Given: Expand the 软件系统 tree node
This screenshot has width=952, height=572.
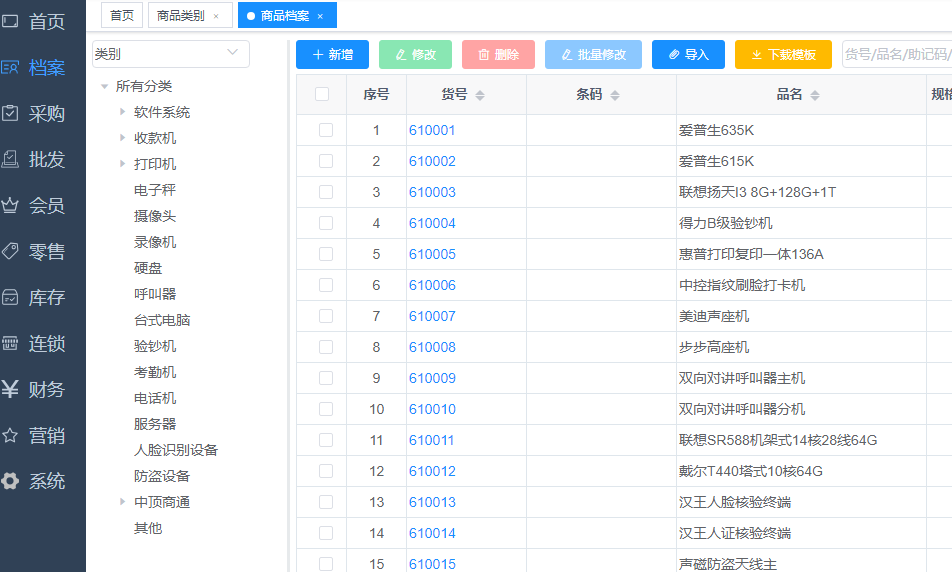Looking at the screenshot, I should click(x=123, y=112).
